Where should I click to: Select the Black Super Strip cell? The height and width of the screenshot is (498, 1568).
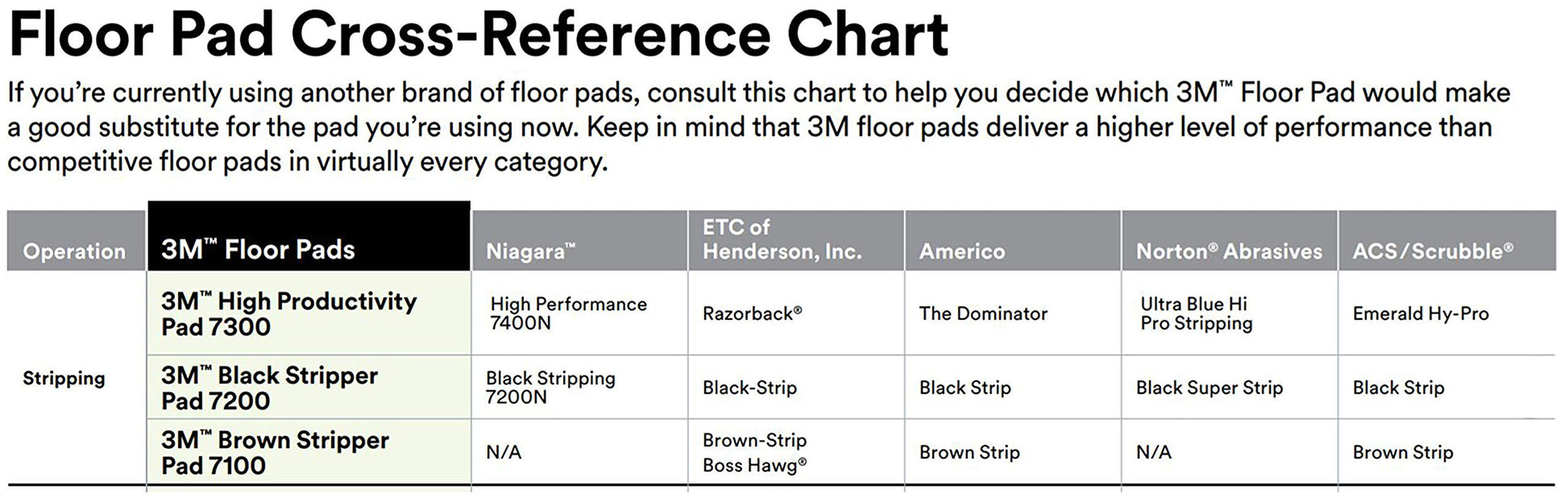pos(1209,388)
